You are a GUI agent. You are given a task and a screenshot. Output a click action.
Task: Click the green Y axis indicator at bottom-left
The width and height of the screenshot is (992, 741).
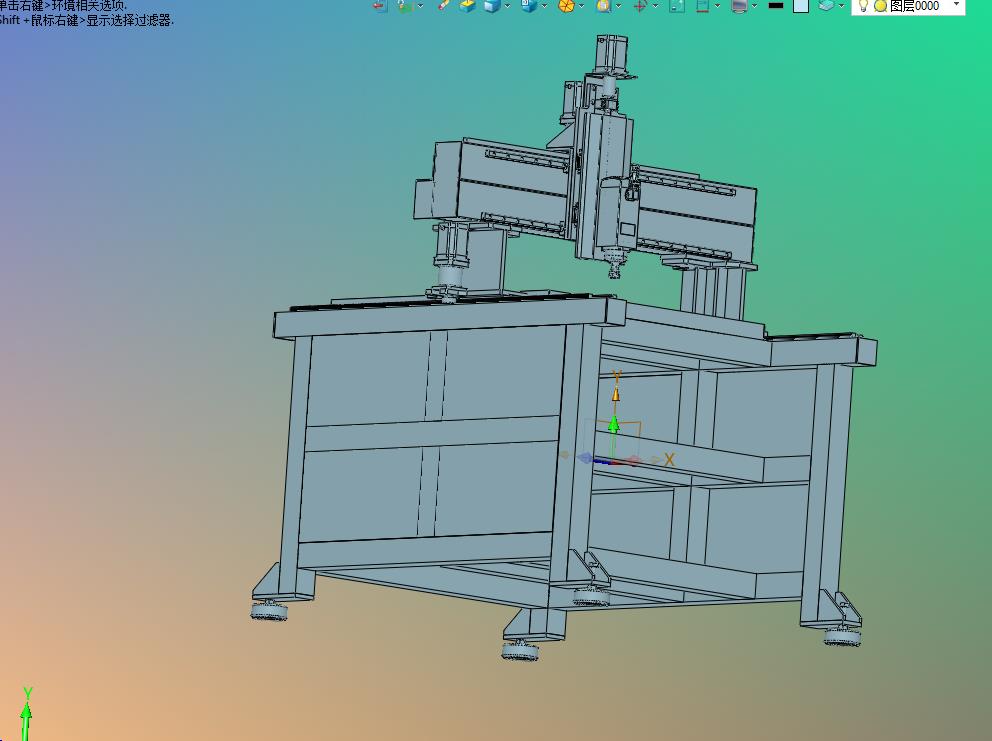26,715
